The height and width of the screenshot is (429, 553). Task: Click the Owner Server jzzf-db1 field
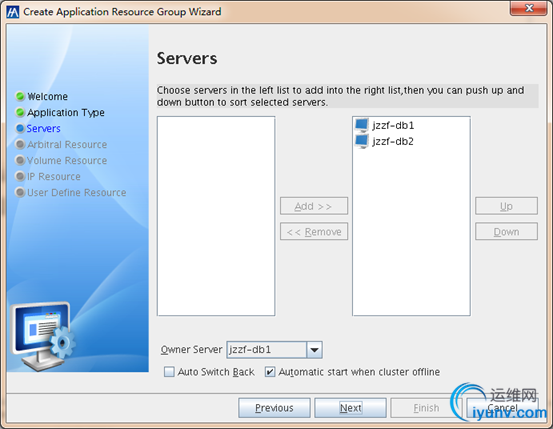(267, 350)
